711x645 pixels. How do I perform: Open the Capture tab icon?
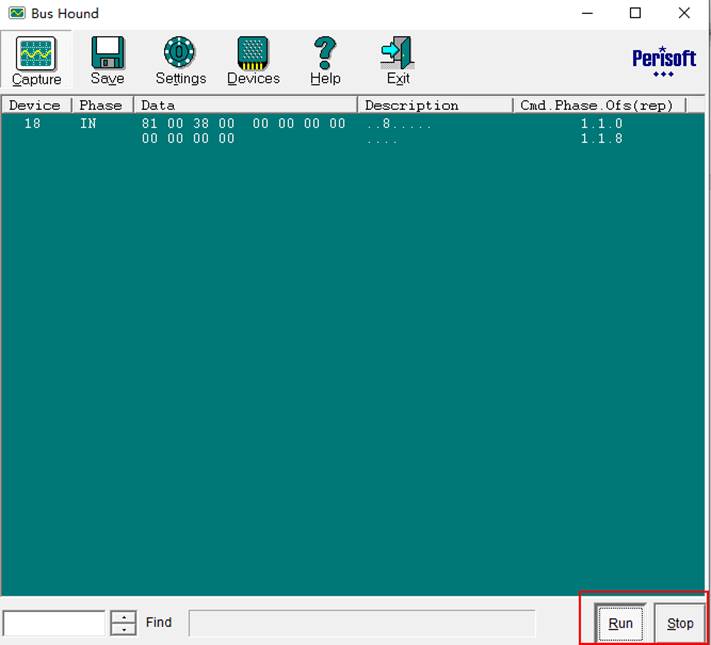(x=36, y=53)
